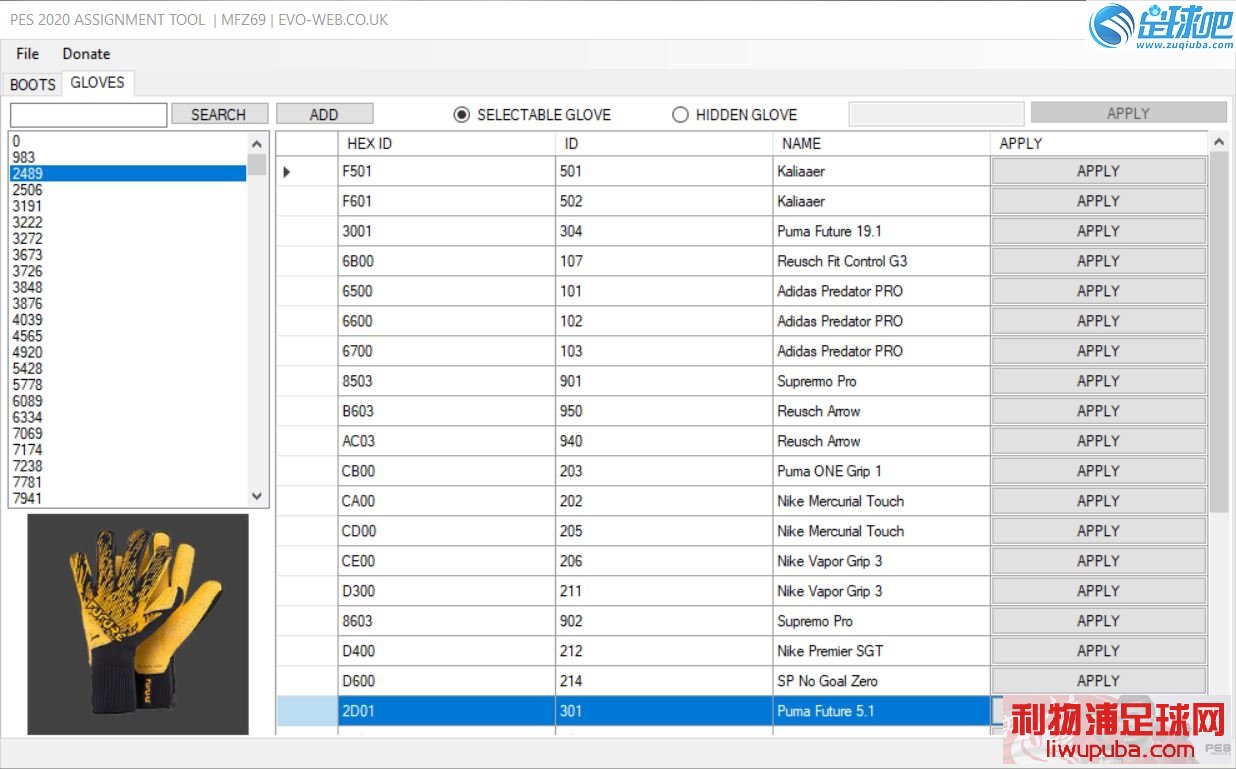Apply Supremo Pro with ID 902
The height and width of the screenshot is (769, 1236).
(1098, 621)
